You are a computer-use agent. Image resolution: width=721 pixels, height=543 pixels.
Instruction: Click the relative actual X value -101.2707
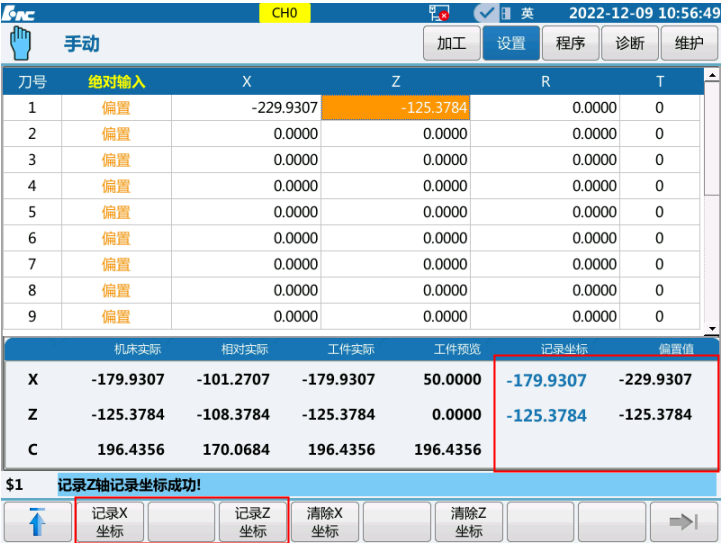pos(233,379)
